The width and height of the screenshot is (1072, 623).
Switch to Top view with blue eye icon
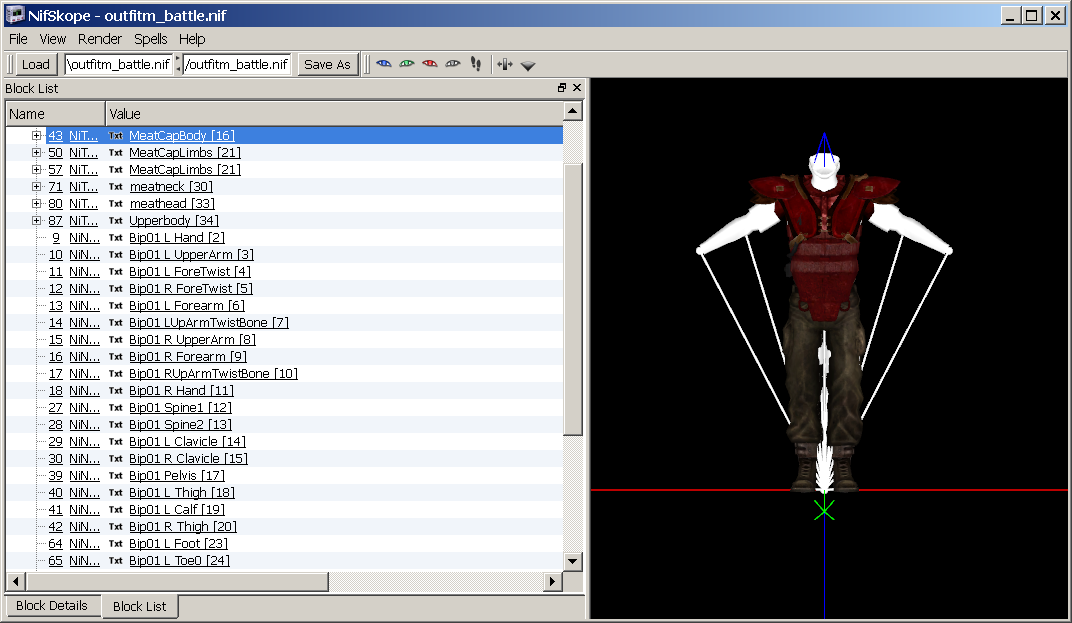click(x=384, y=64)
